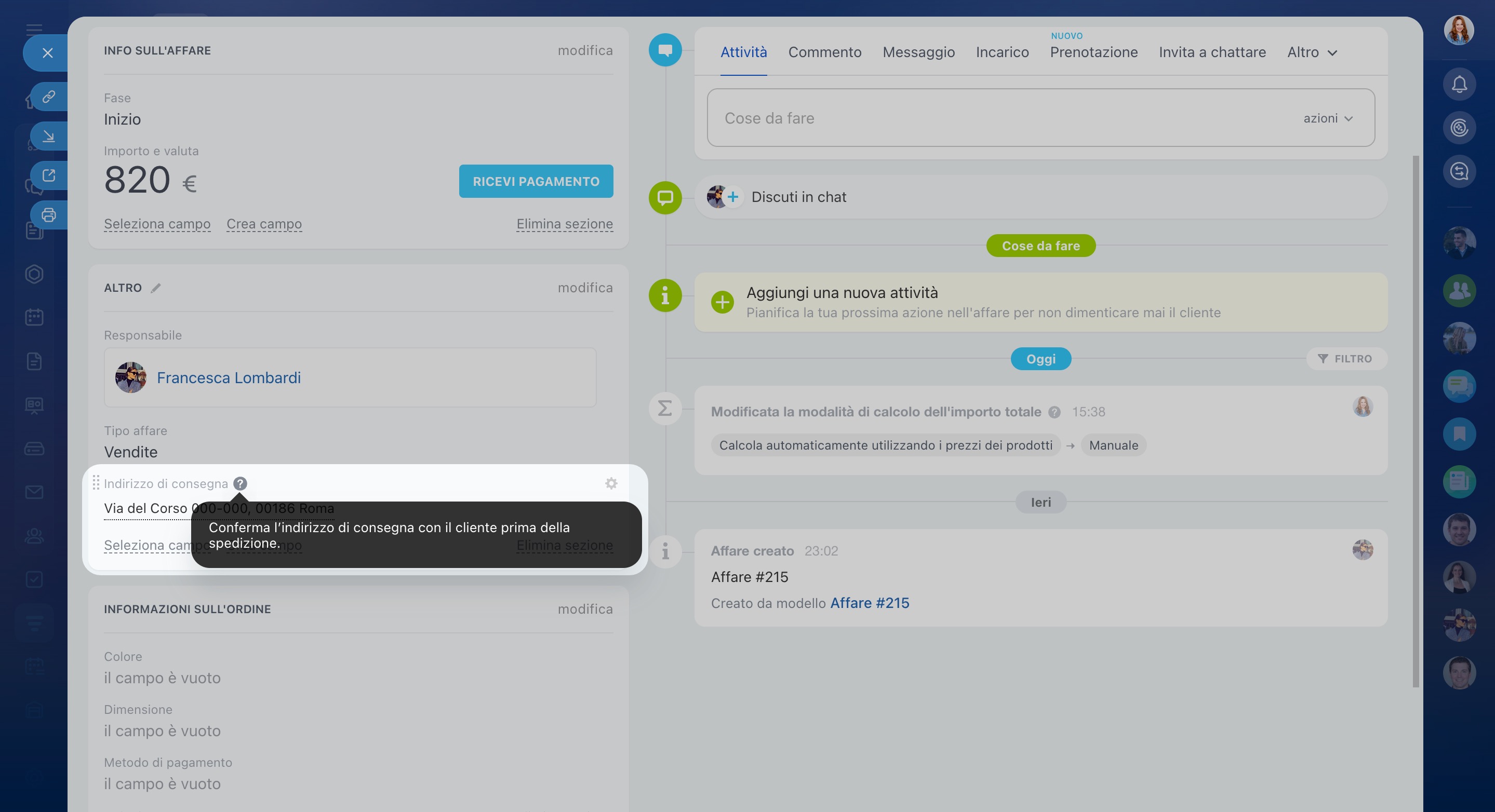
Task: Click the copy link icon button
Action: [x=49, y=96]
